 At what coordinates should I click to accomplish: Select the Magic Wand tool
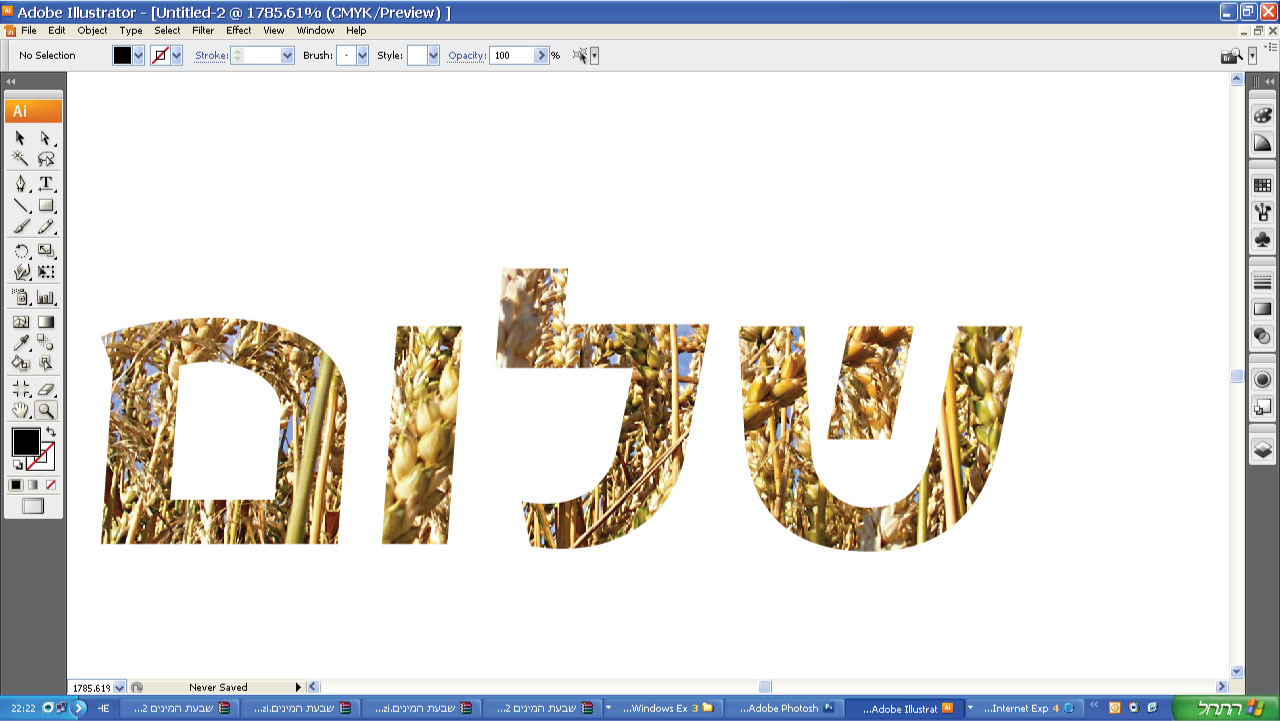[x=21, y=160]
